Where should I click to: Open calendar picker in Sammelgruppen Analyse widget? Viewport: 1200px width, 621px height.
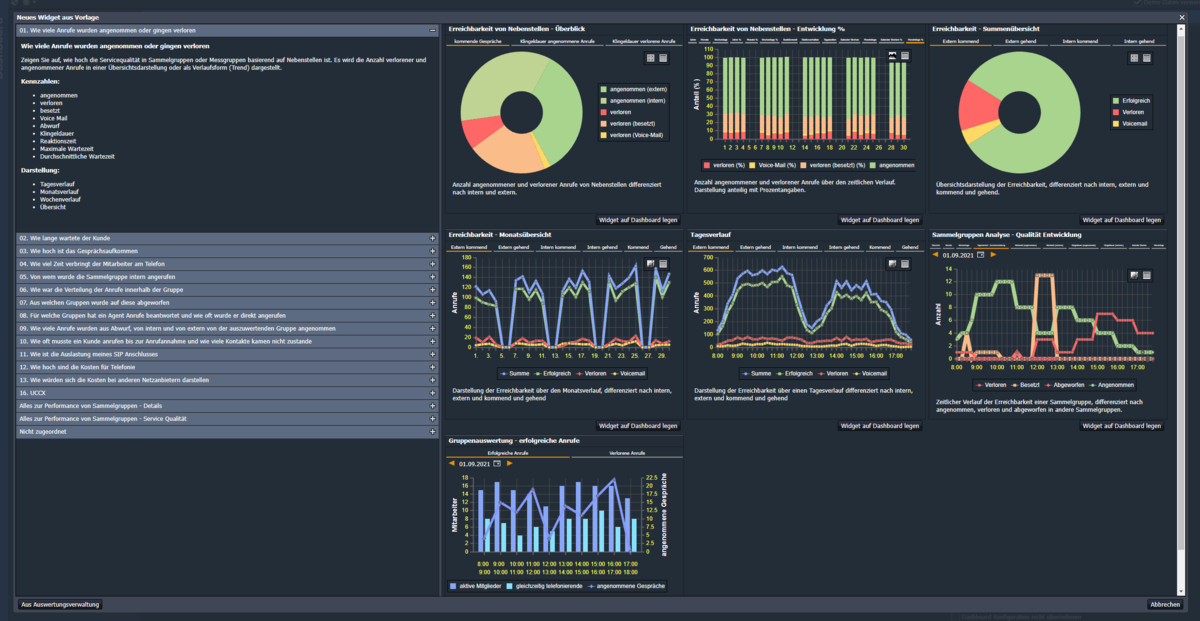pos(981,255)
